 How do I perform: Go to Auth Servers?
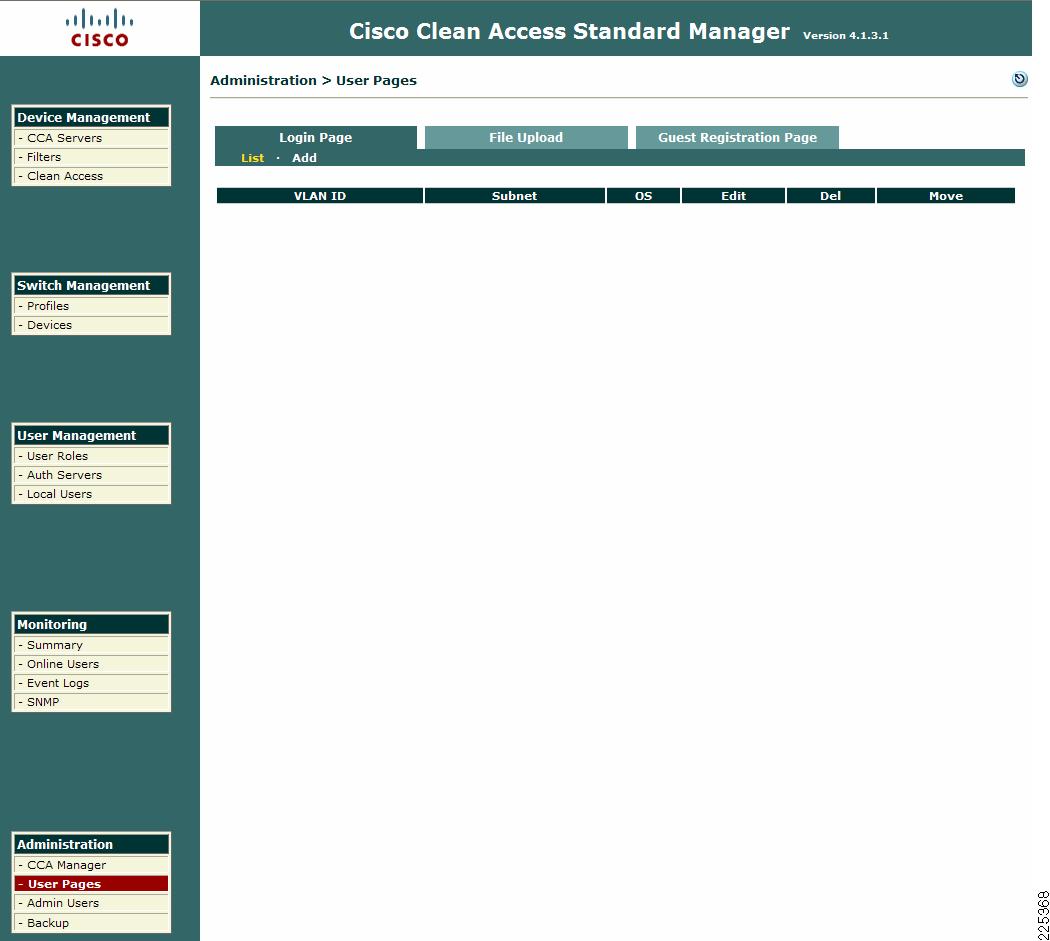click(x=92, y=475)
